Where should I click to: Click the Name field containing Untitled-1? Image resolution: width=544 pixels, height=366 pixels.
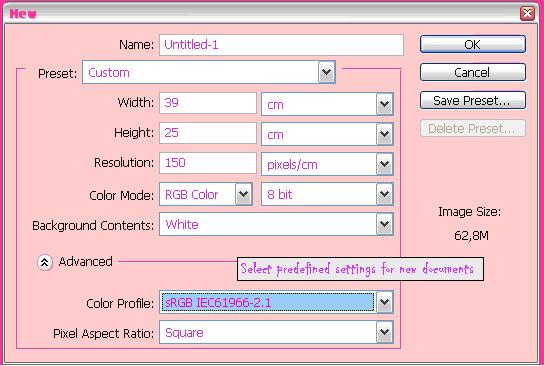(x=281, y=45)
